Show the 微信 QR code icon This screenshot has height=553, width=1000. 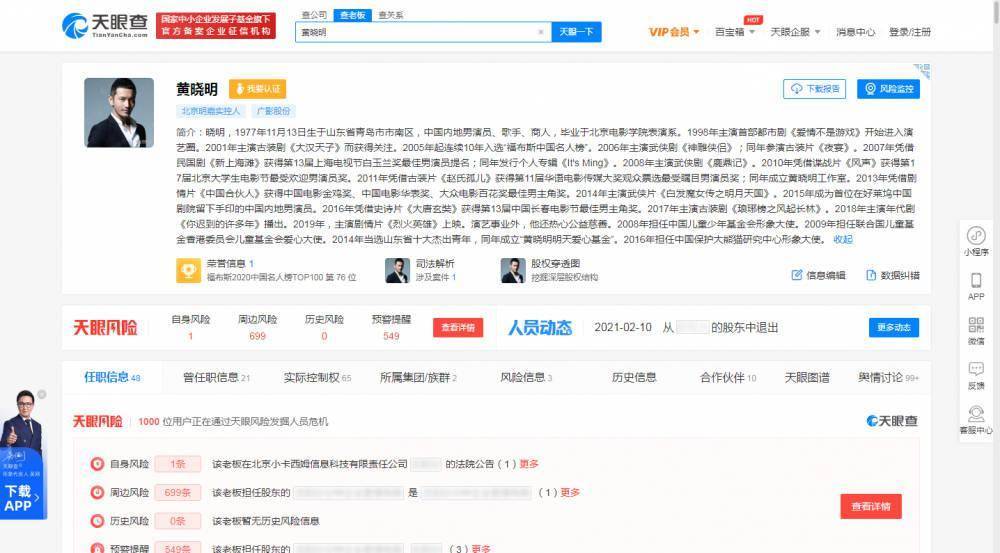(x=976, y=324)
